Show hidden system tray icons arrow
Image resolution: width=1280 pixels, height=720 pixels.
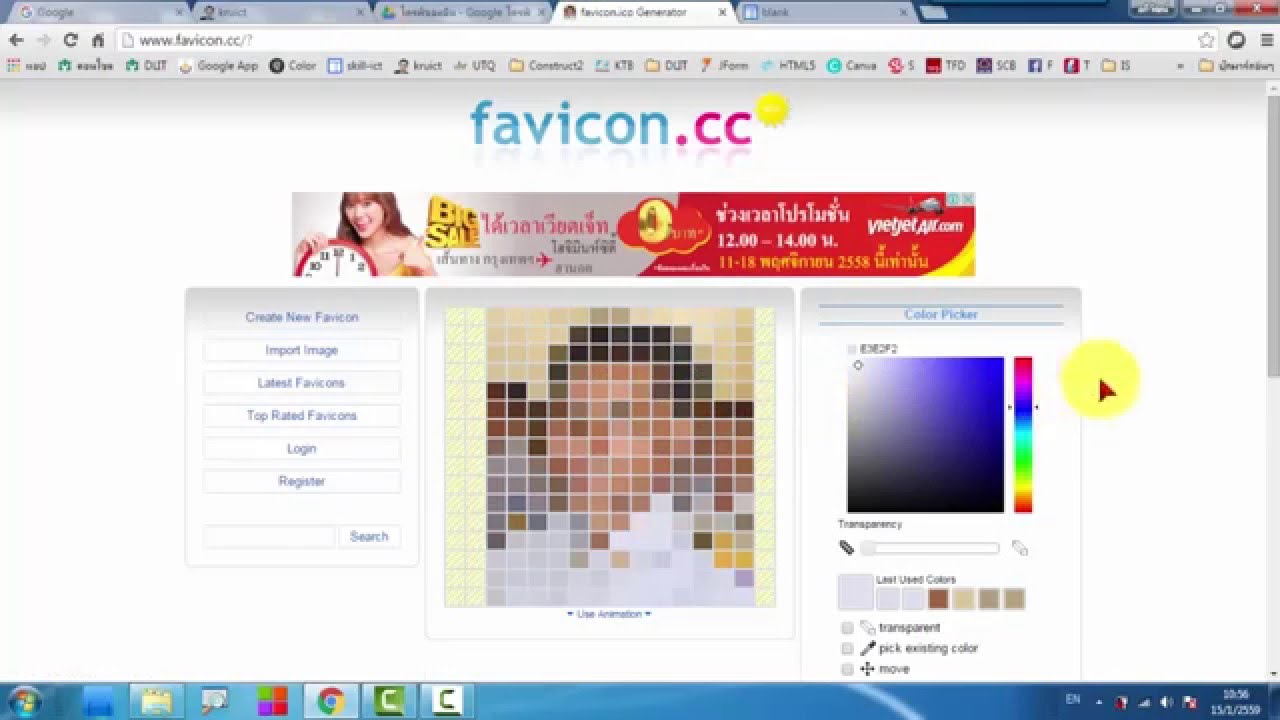pos(1099,702)
